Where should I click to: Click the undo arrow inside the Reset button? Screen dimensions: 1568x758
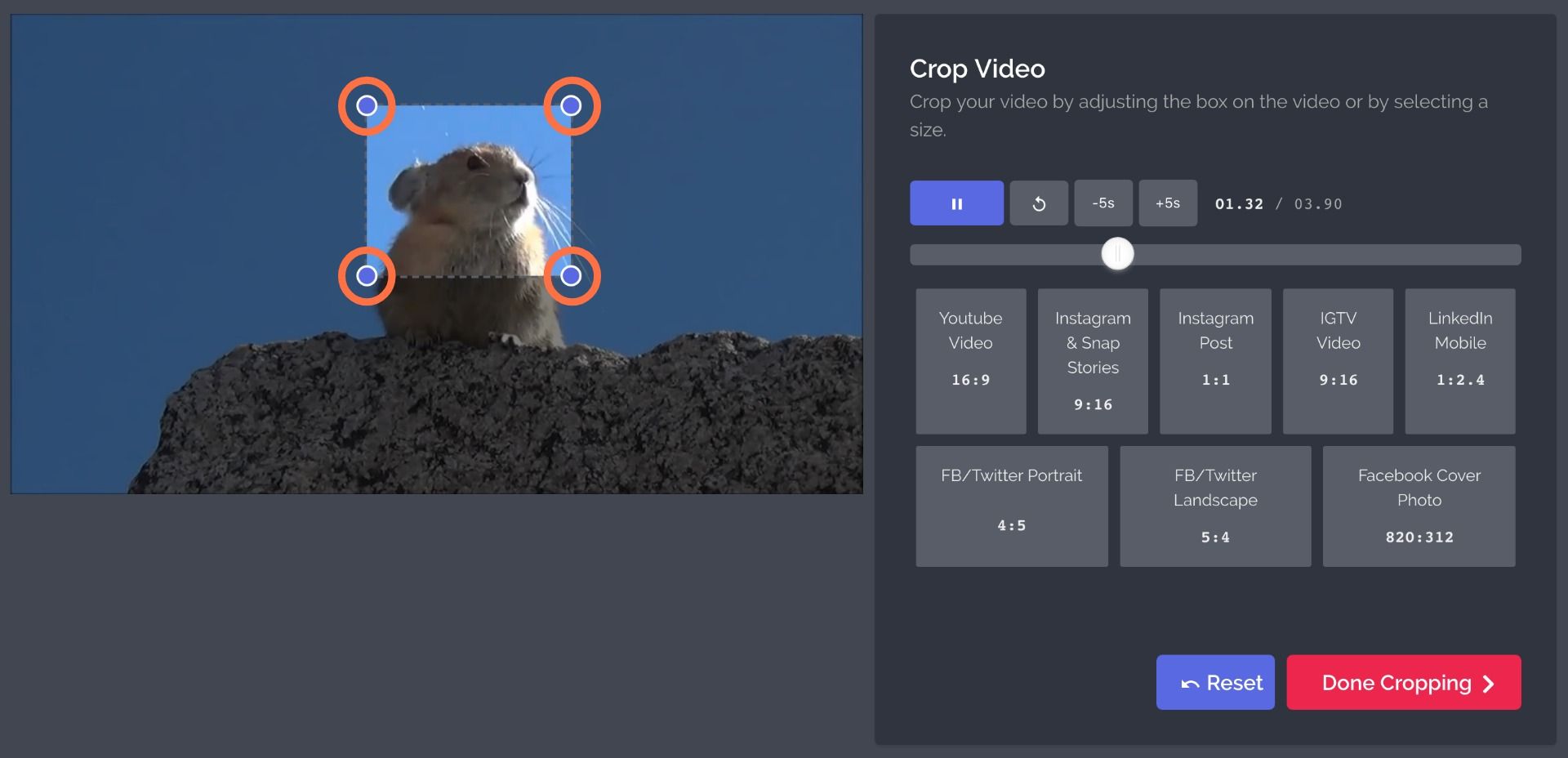pyautogui.click(x=1191, y=682)
